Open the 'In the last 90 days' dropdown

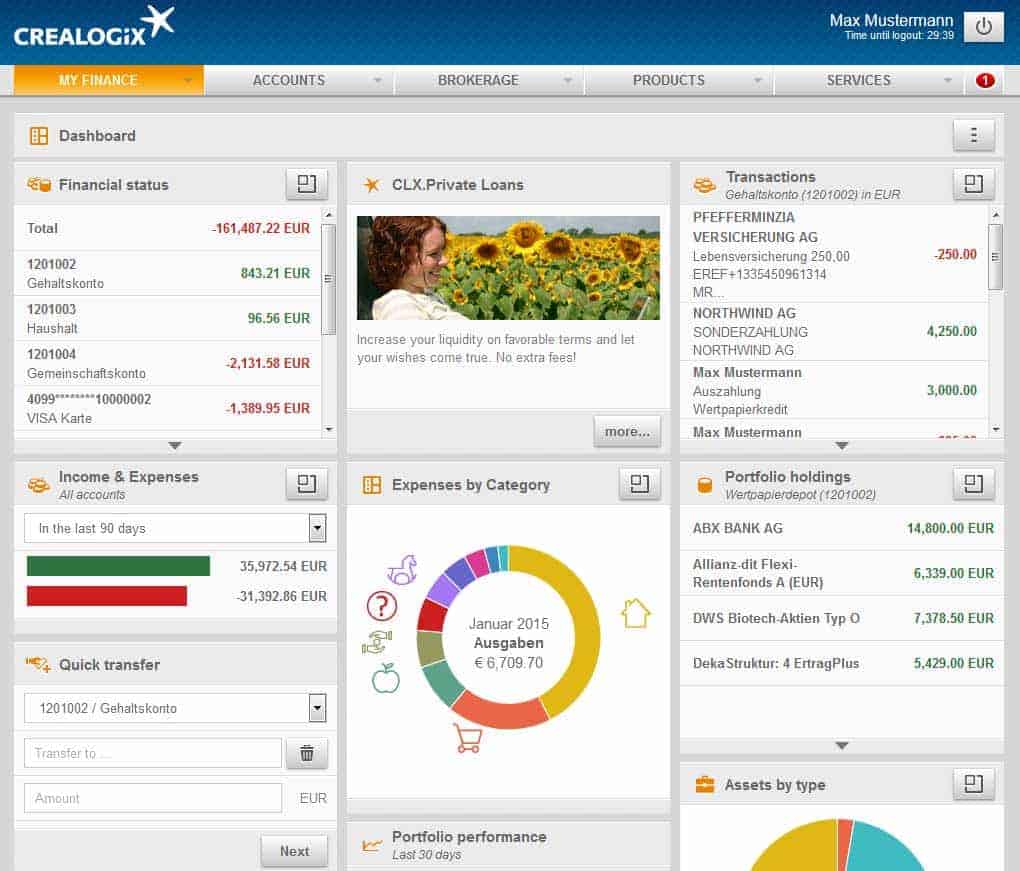point(175,528)
